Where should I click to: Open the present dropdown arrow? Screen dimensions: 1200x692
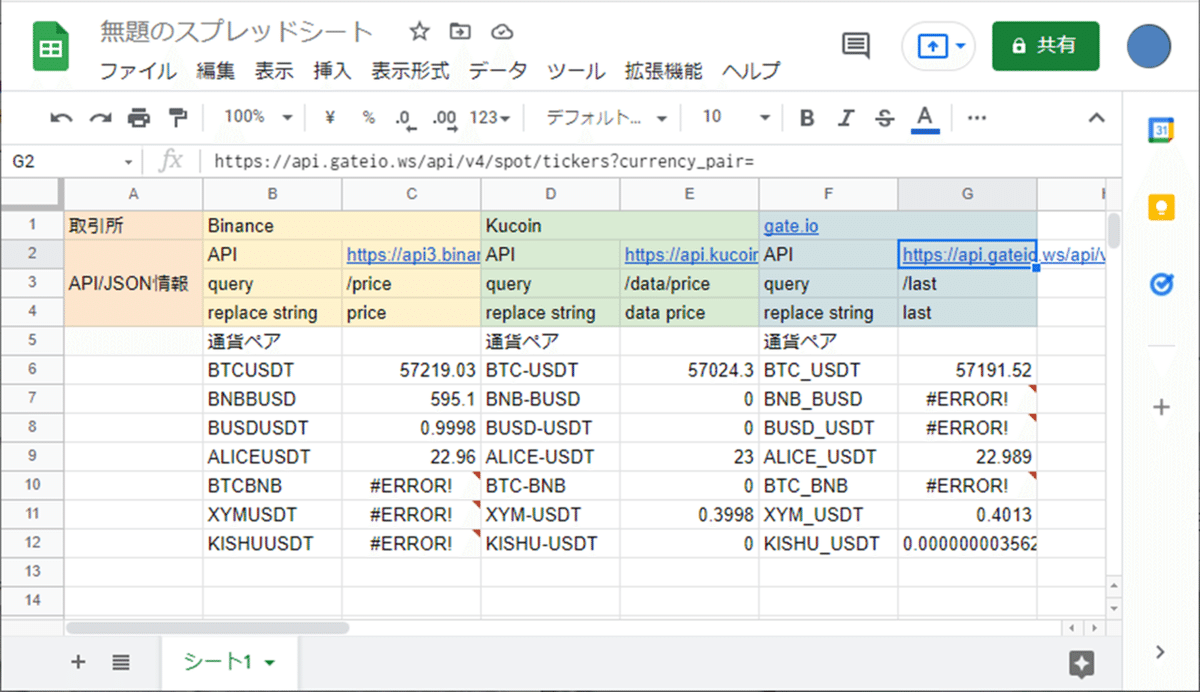pyautogui.click(x=961, y=46)
